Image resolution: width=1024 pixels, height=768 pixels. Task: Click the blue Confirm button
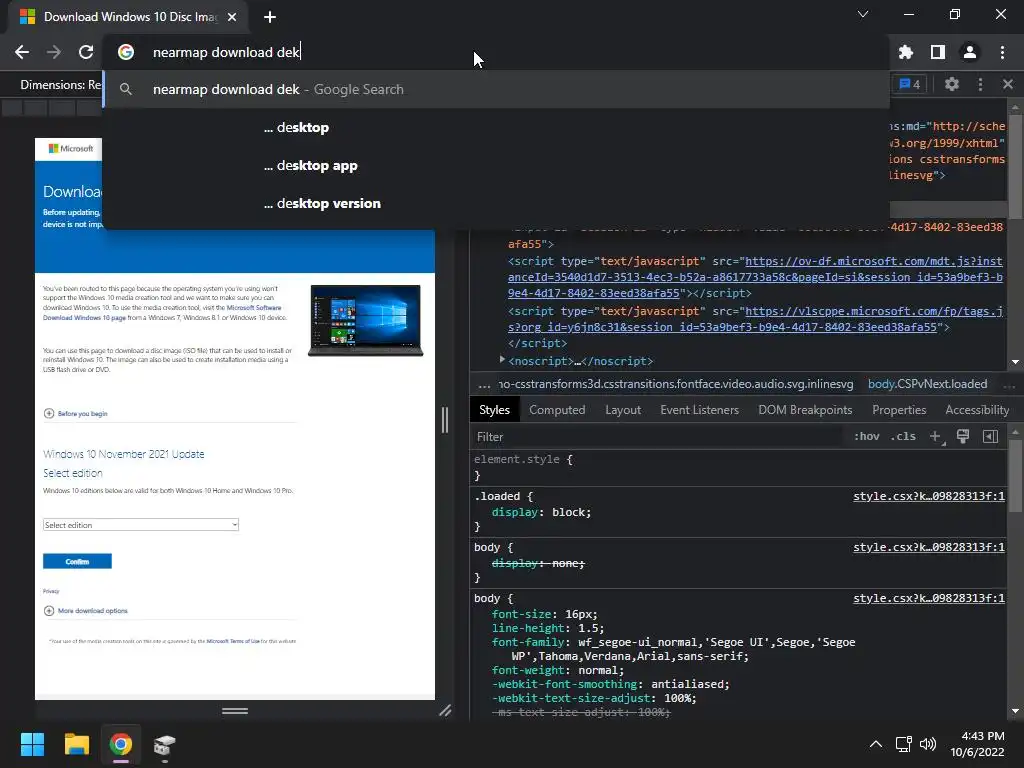(x=77, y=562)
